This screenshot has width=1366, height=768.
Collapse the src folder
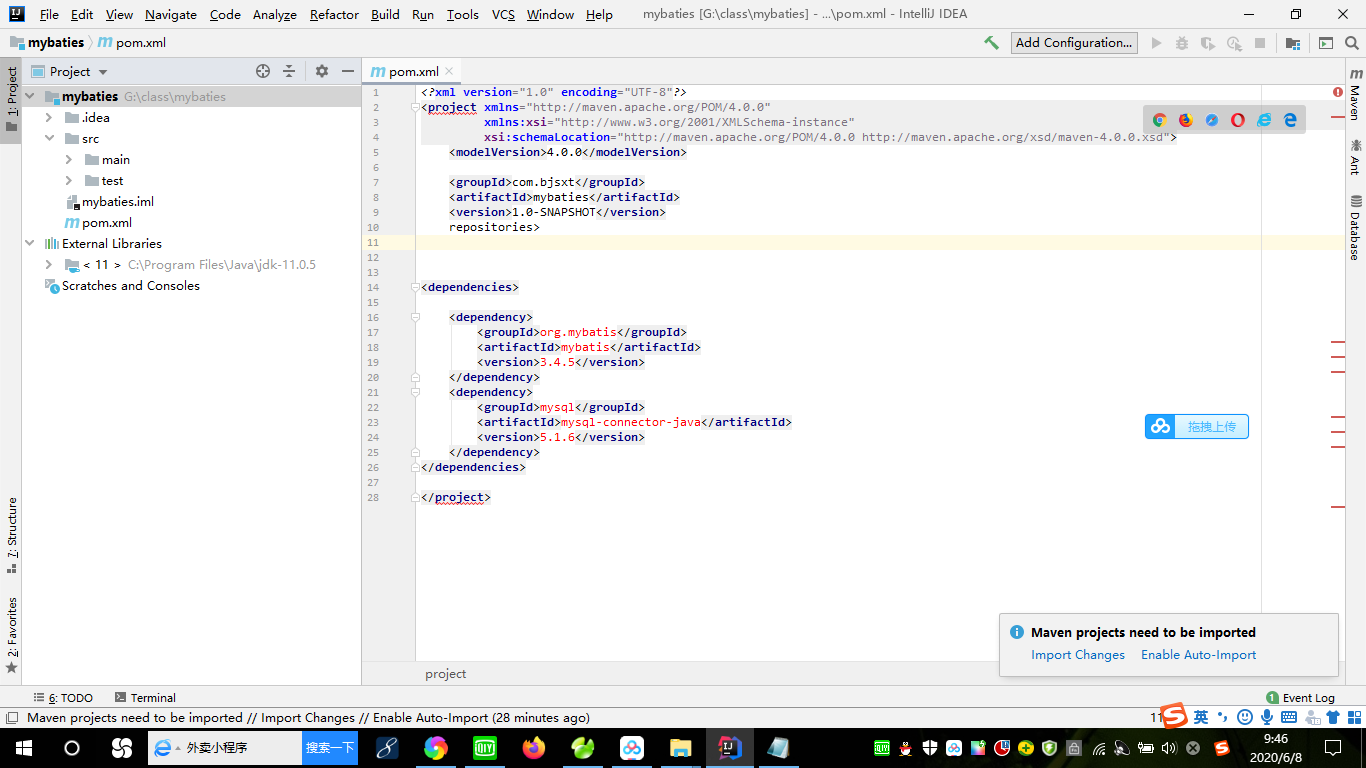[49, 139]
